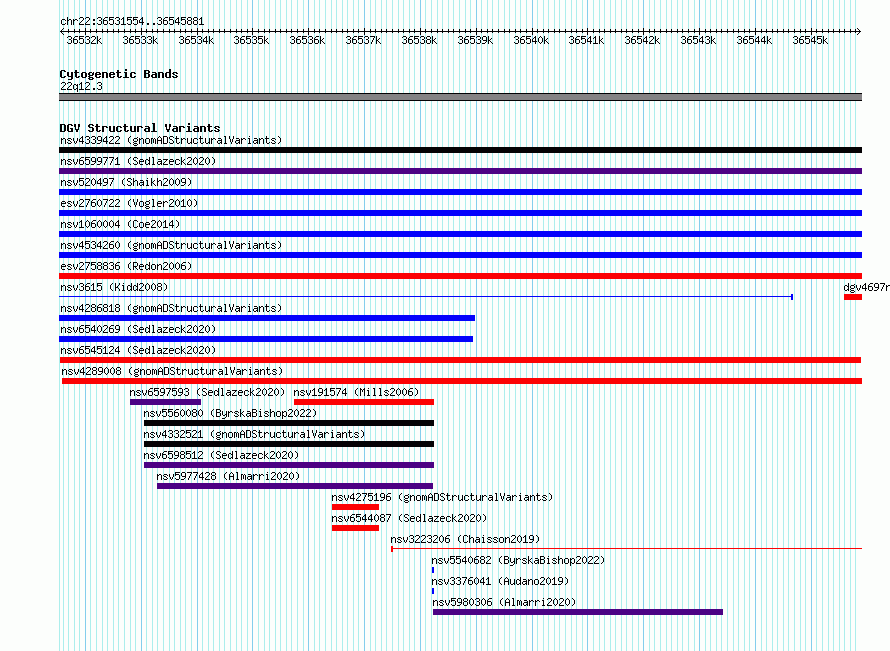This screenshot has height=651, width=890.
Task: Open nsv6544087 (Sedlazeck2020) variant label
Action: [409, 518]
